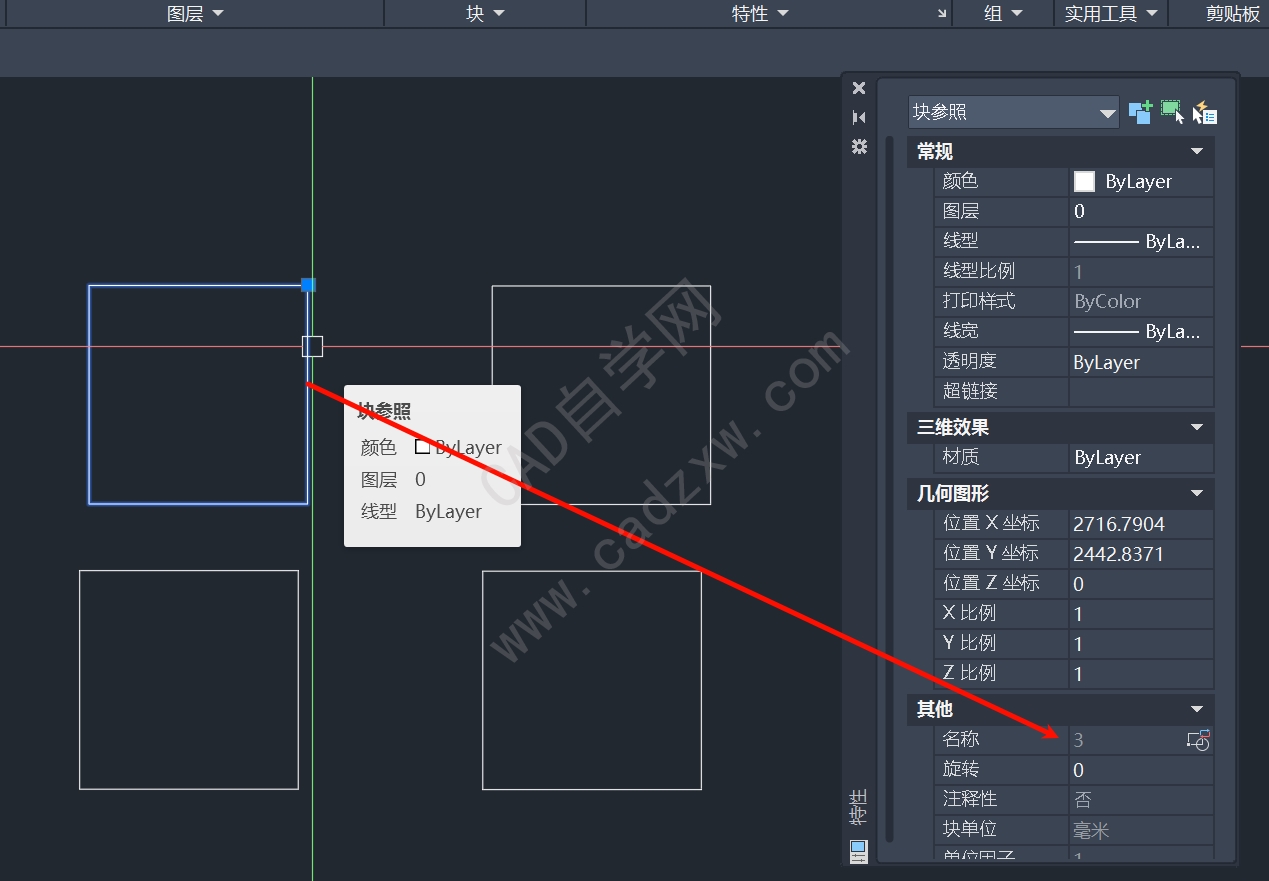Select the 超链接 property label
Viewport: 1269px width, 881px height.
tap(969, 391)
